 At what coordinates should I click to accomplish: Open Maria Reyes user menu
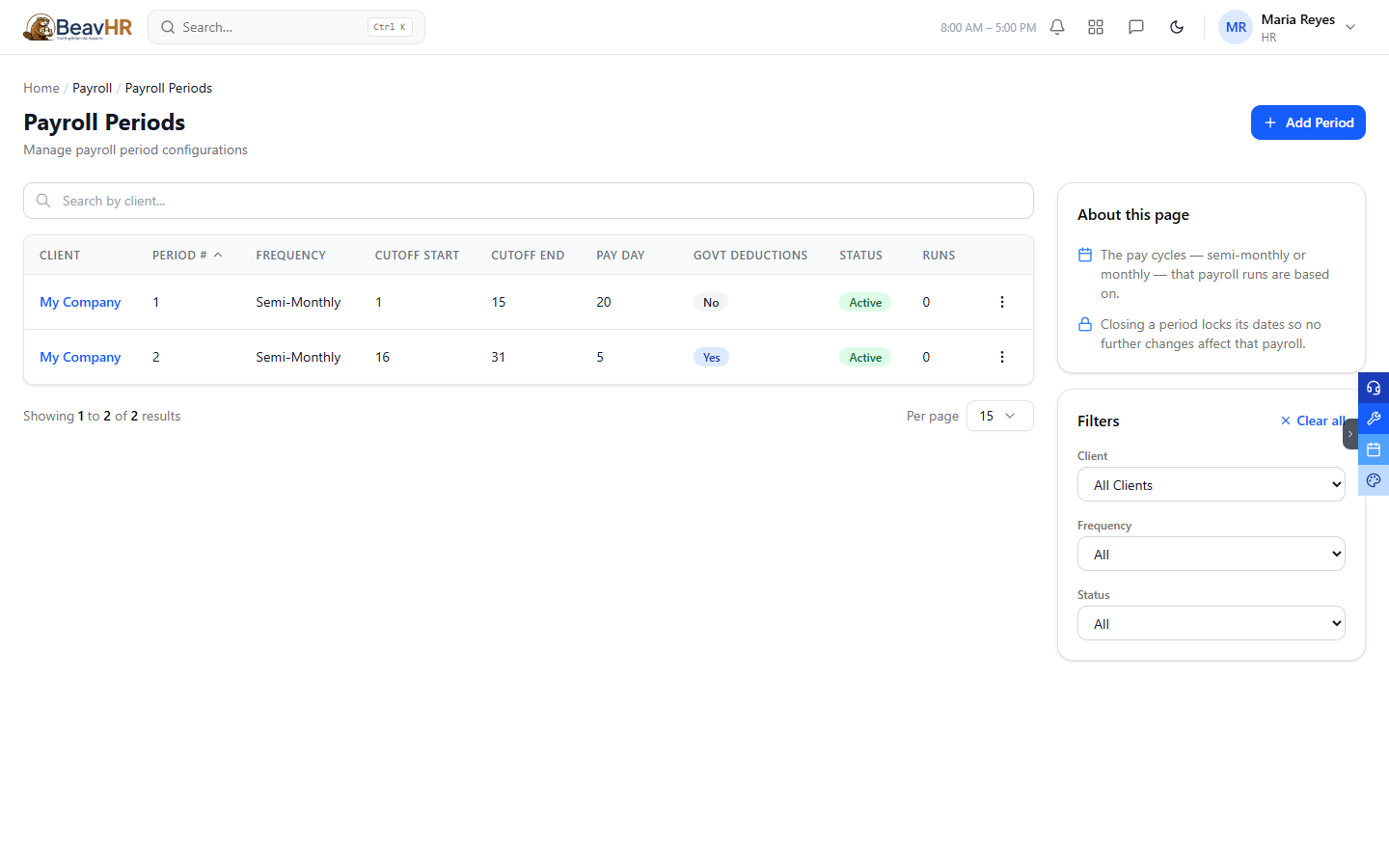1289,27
